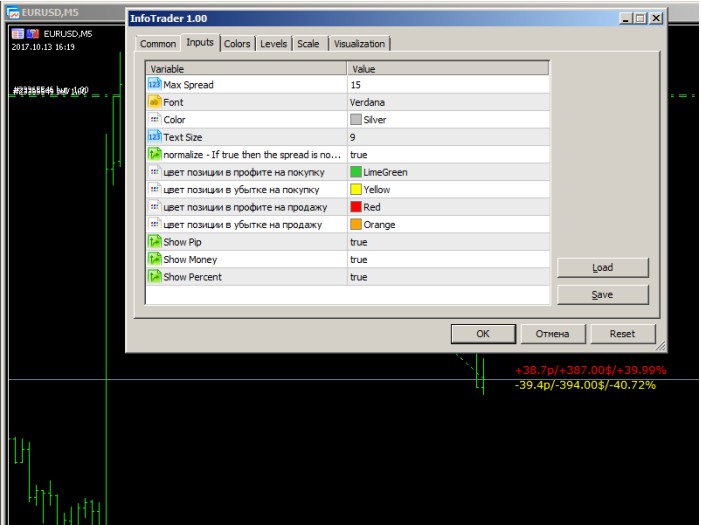Viewport: 701px width, 525px height.
Task: Click the integer icon beside Max Spread
Action: coord(154,84)
